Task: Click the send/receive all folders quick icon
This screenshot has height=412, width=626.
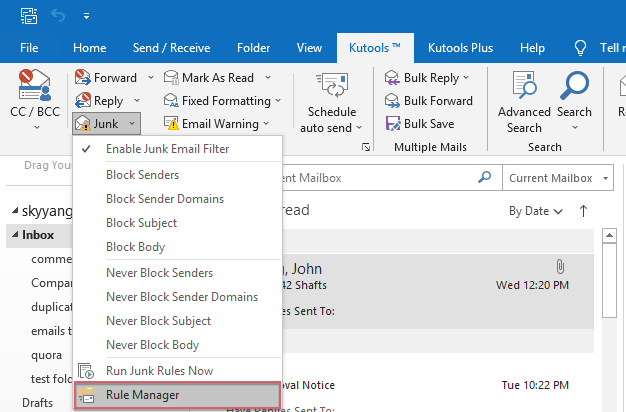Action: tap(29, 16)
